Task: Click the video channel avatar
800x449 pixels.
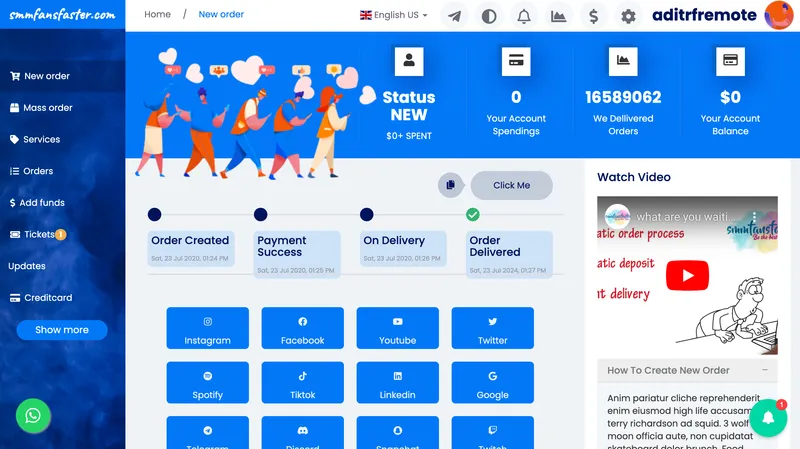Action: click(617, 216)
